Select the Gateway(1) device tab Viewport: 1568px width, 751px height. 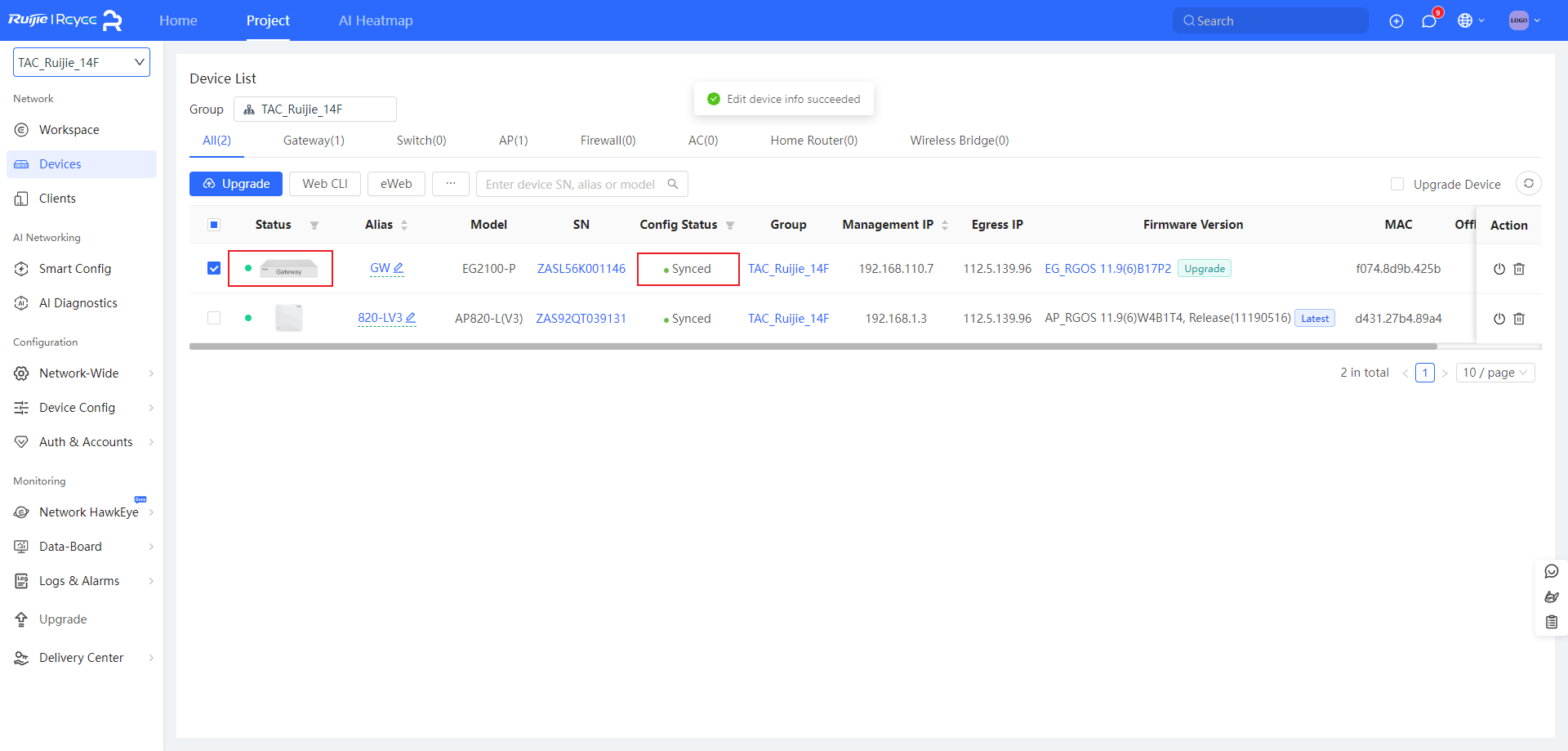pyautogui.click(x=314, y=141)
